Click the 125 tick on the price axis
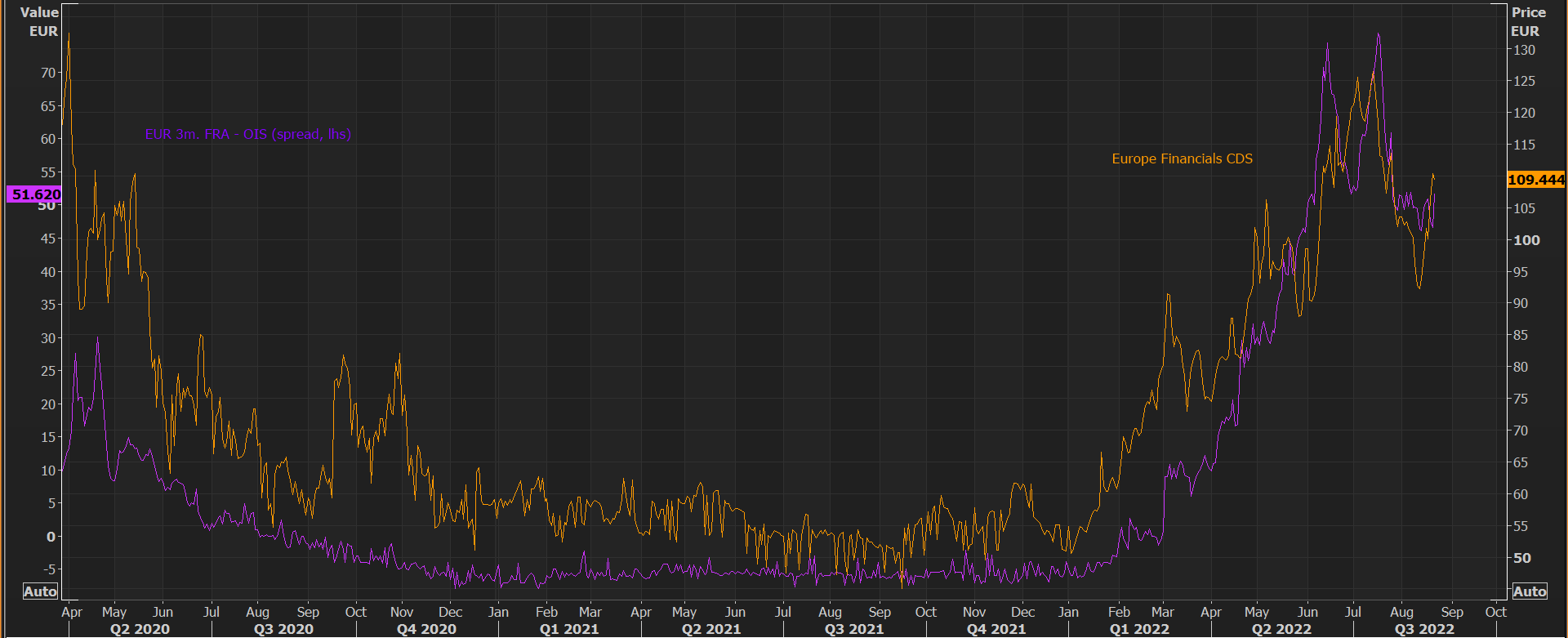This screenshot has width=1568, height=638. tap(1524, 81)
